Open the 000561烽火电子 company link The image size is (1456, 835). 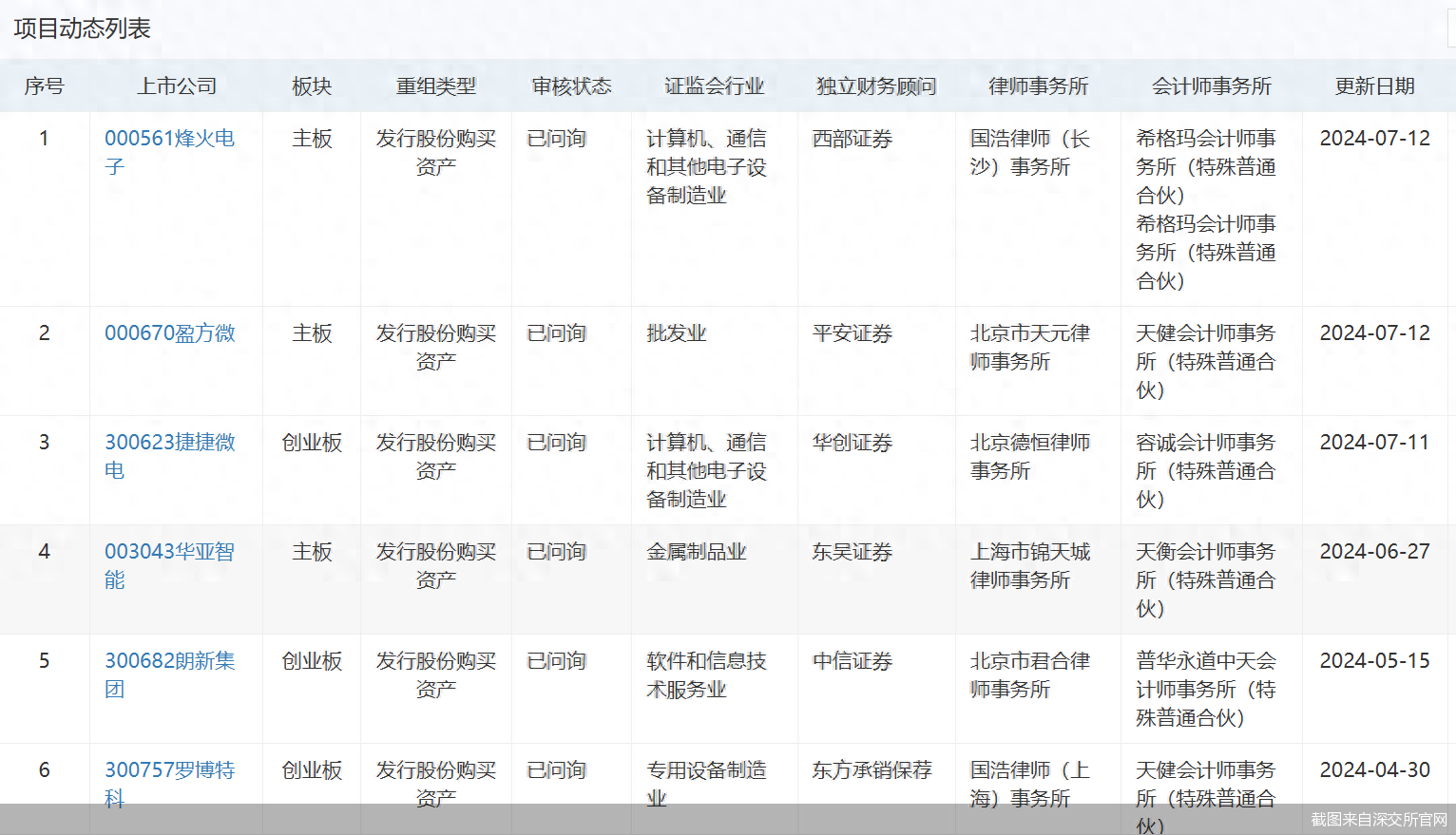(x=169, y=152)
